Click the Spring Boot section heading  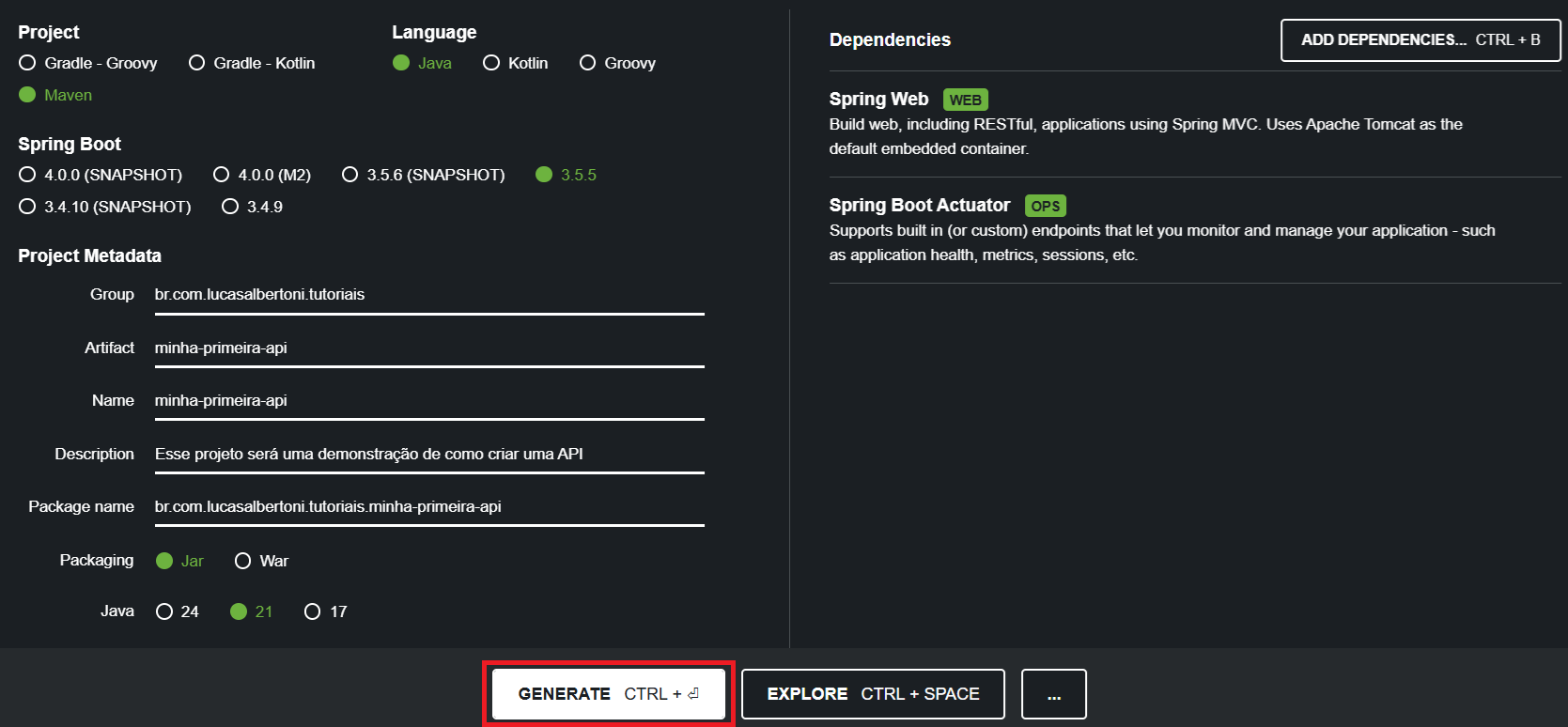pos(70,144)
